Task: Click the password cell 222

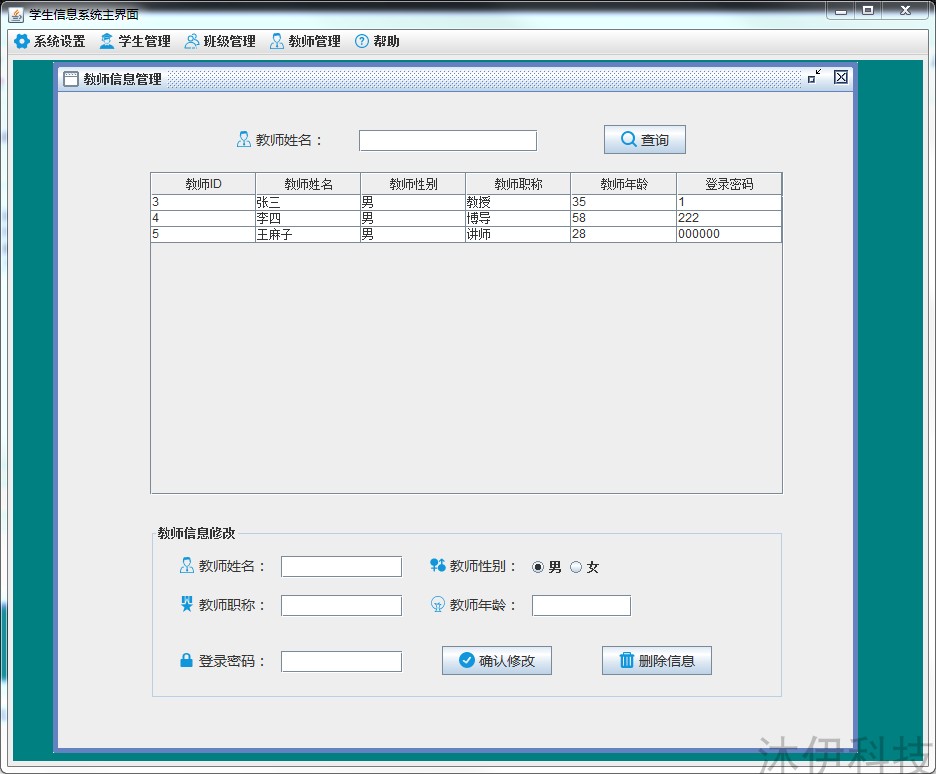Action: [729, 218]
